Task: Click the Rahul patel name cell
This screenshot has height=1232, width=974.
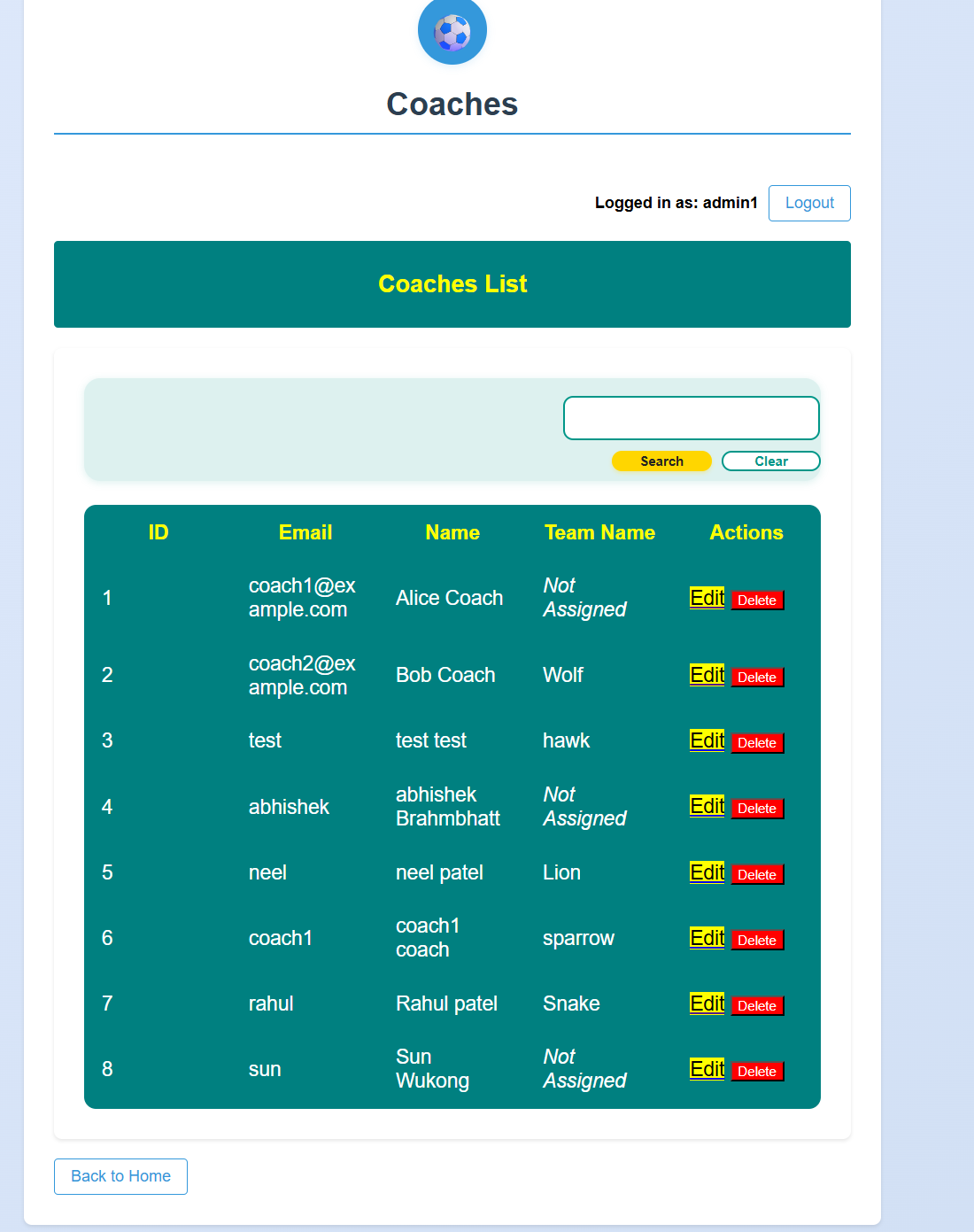Action: pos(446,1003)
